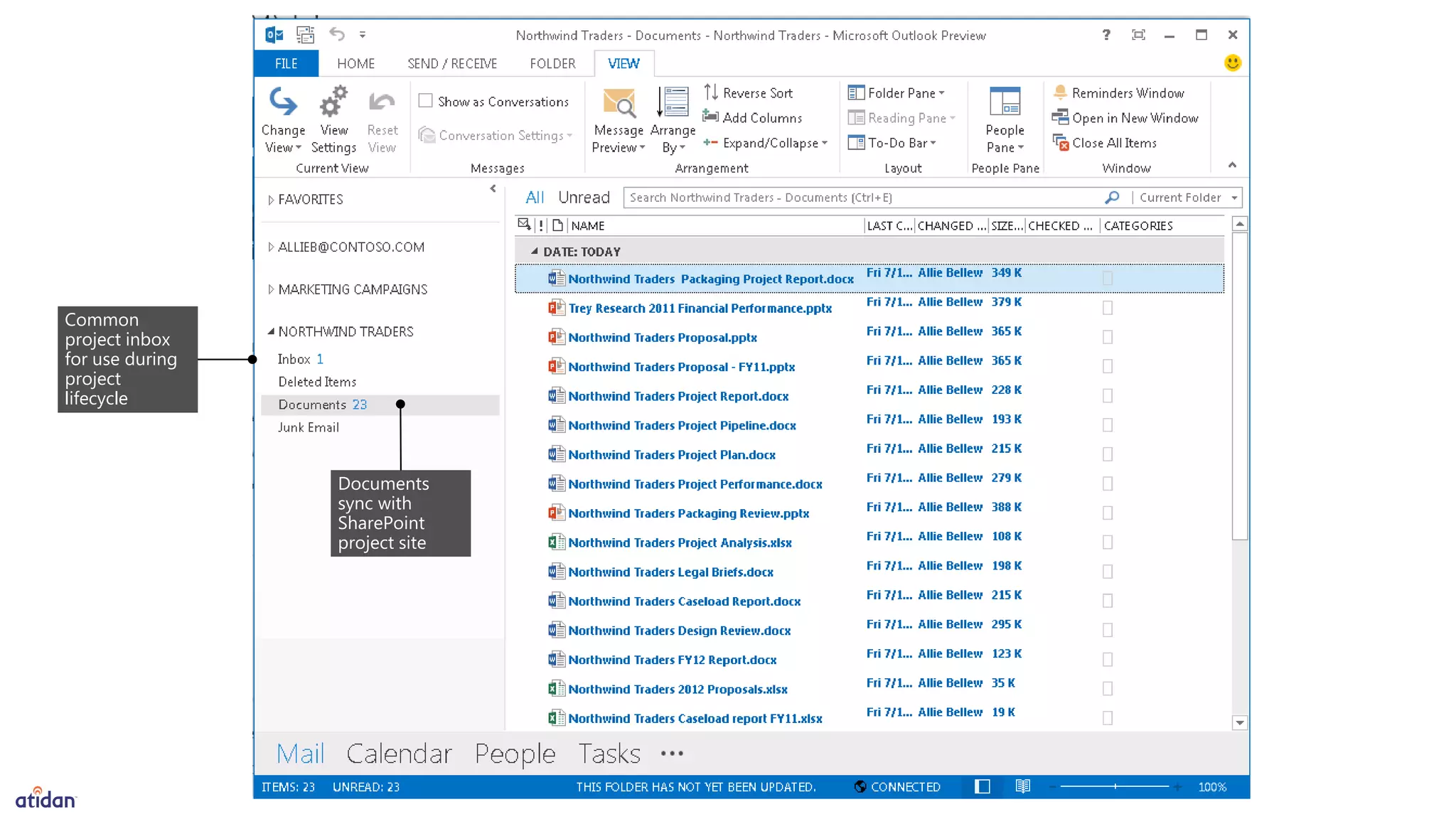This screenshot has height=819, width=1456.
Task: Click the document list scroll down arrow
Action: click(1239, 722)
